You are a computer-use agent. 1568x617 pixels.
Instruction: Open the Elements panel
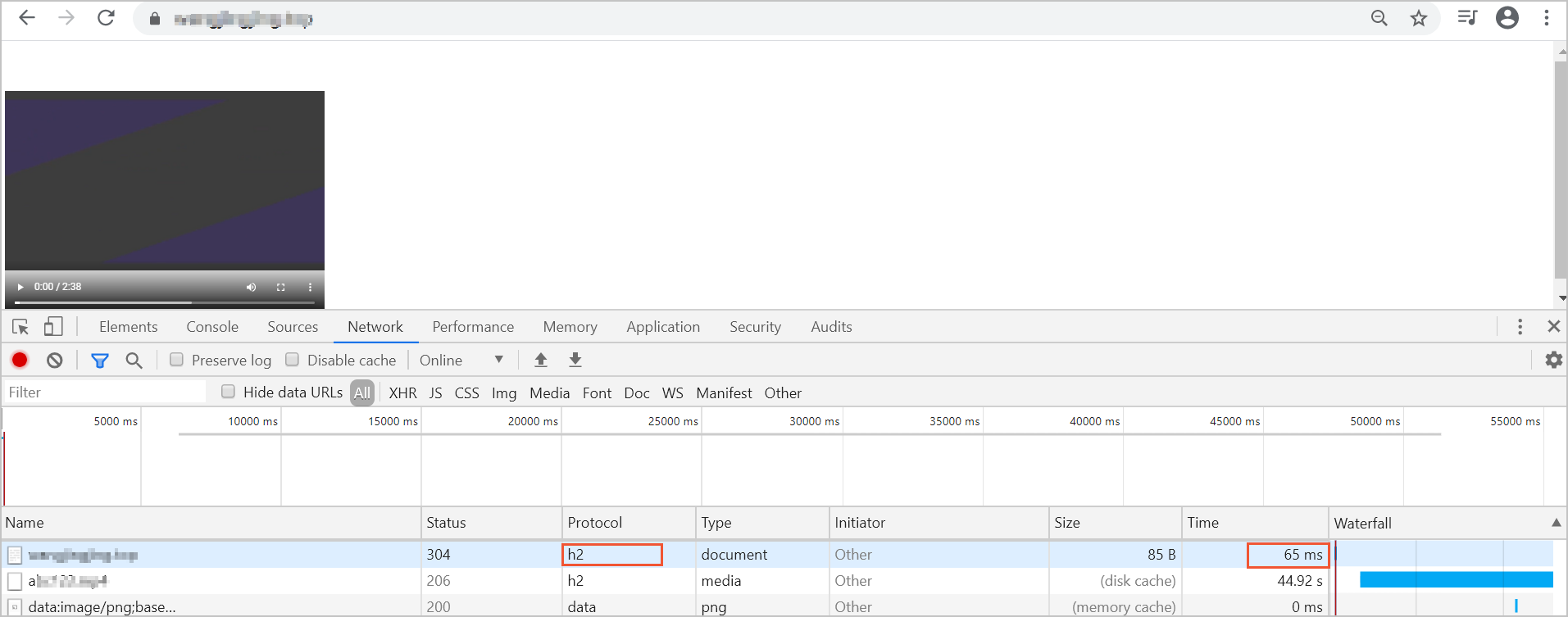pyautogui.click(x=128, y=327)
